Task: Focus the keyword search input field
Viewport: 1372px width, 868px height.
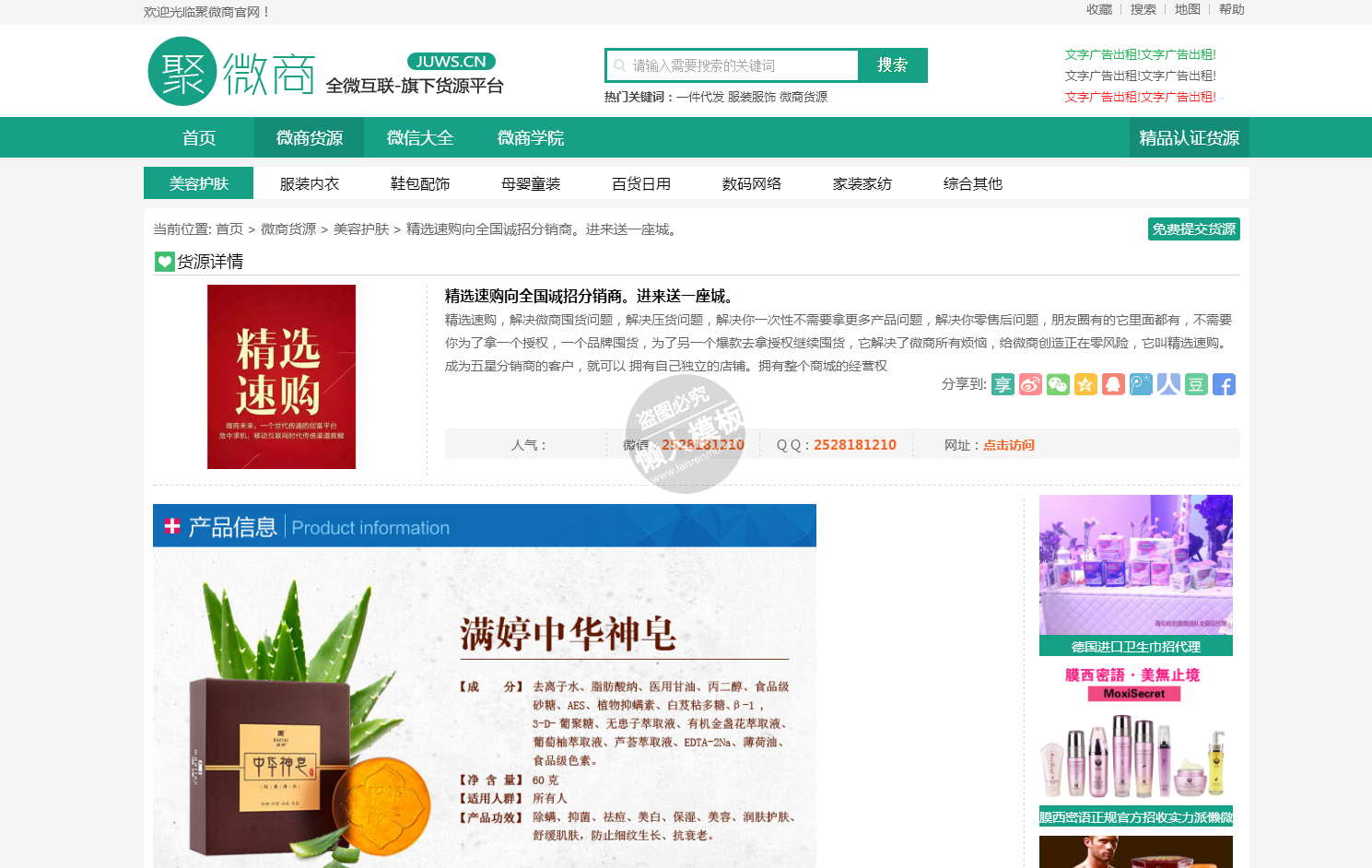Action: 733,65
